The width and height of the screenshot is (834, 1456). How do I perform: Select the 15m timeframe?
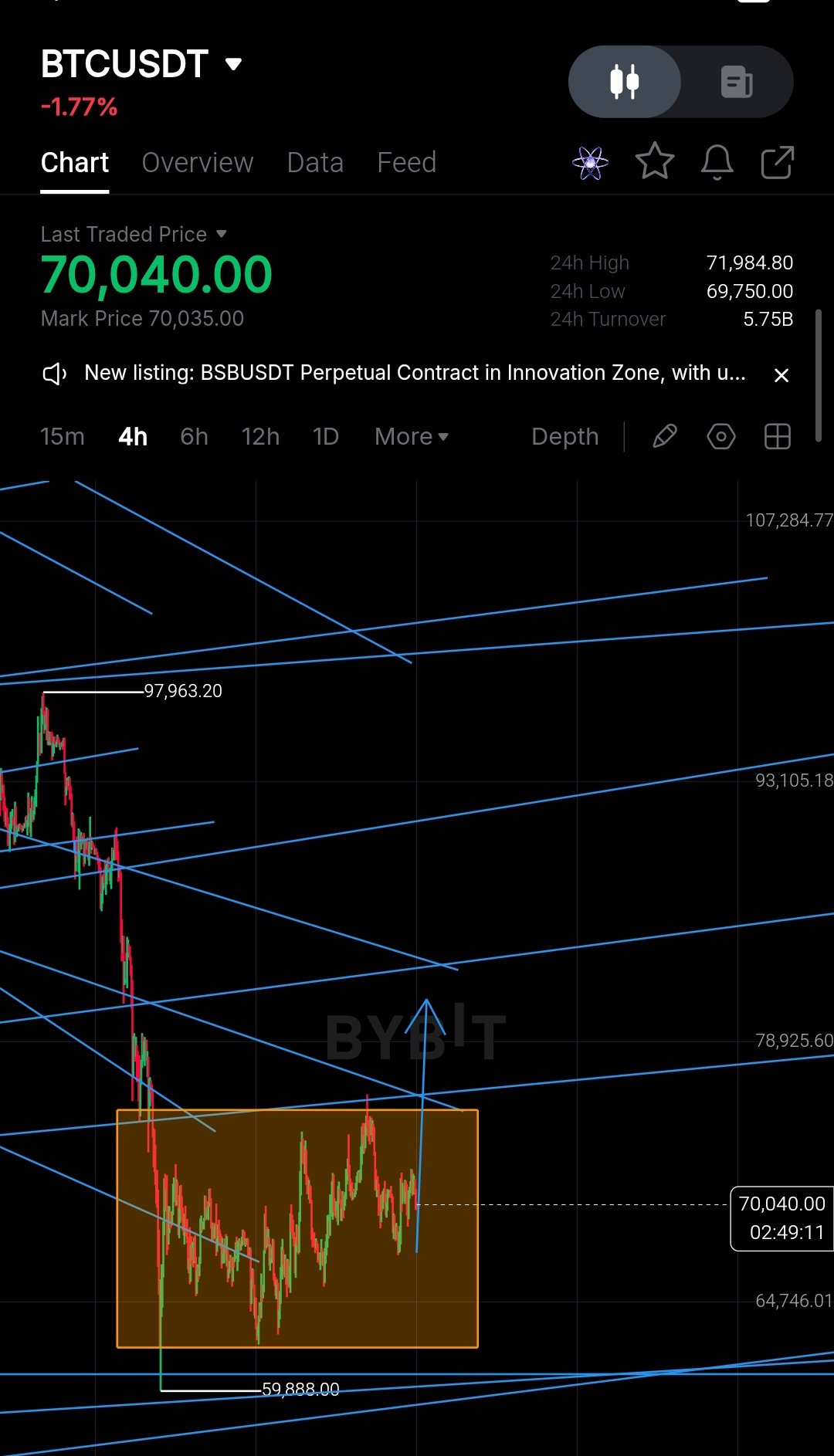coord(63,437)
